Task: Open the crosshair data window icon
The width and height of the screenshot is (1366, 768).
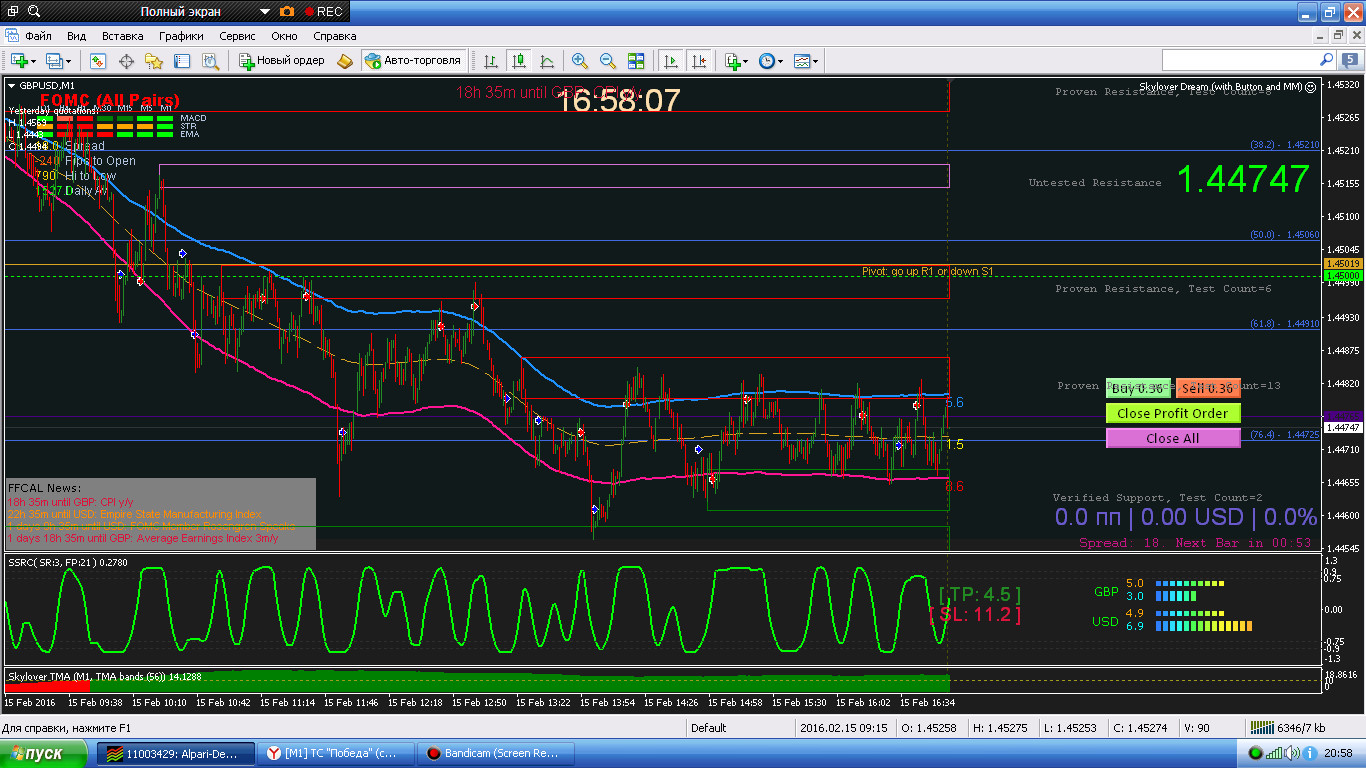Action: coord(127,61)
